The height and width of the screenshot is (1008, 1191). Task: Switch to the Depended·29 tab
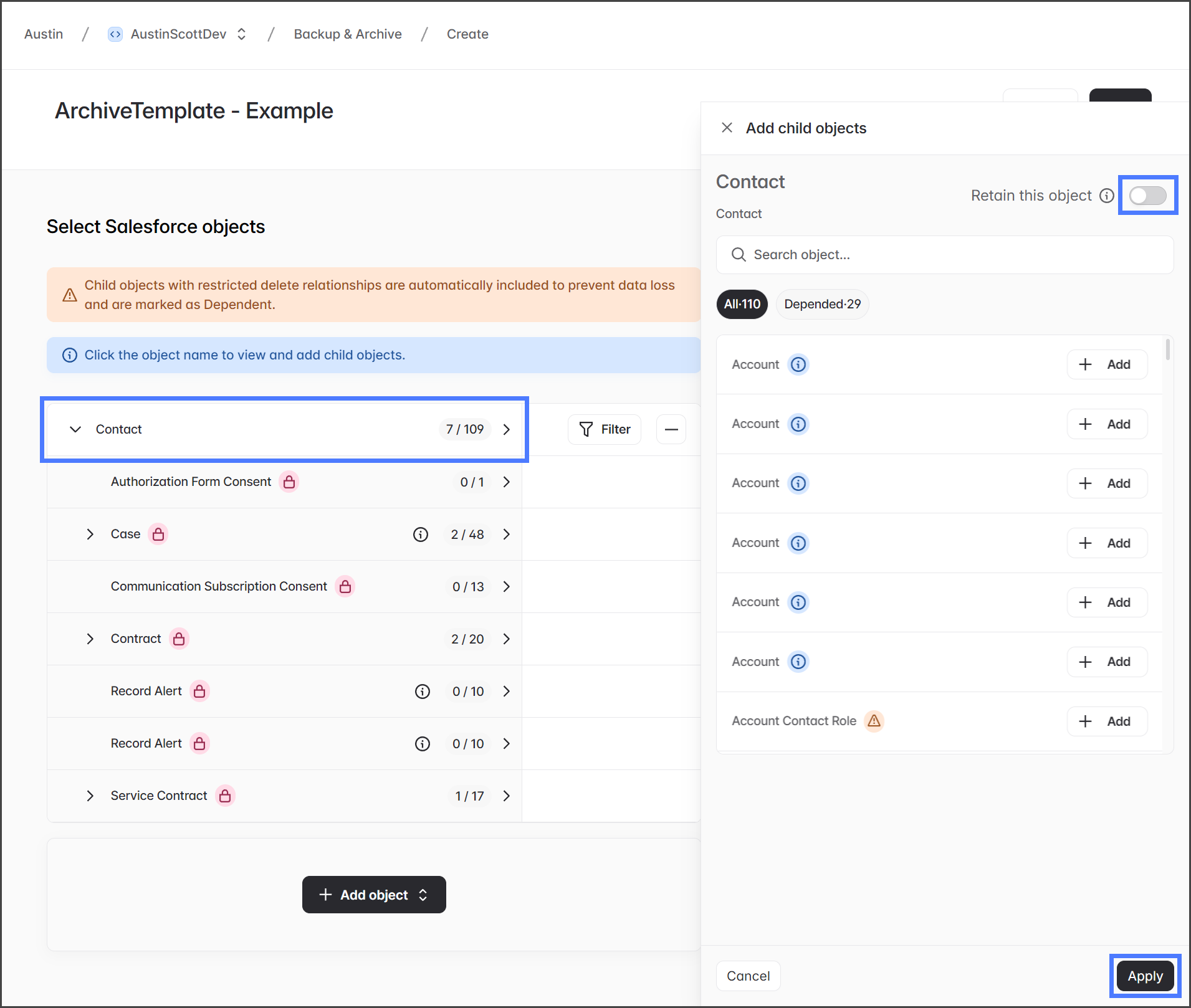coord(822,304)
